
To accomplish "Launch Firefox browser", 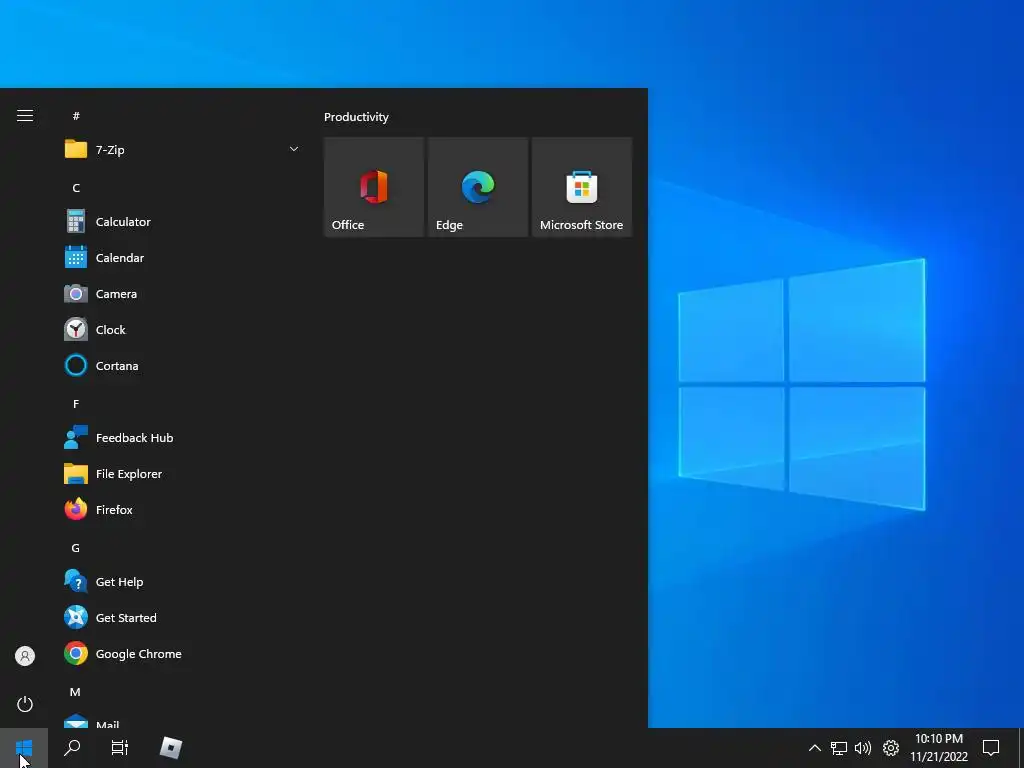I will pyautogui.click(x=183, y=510).
